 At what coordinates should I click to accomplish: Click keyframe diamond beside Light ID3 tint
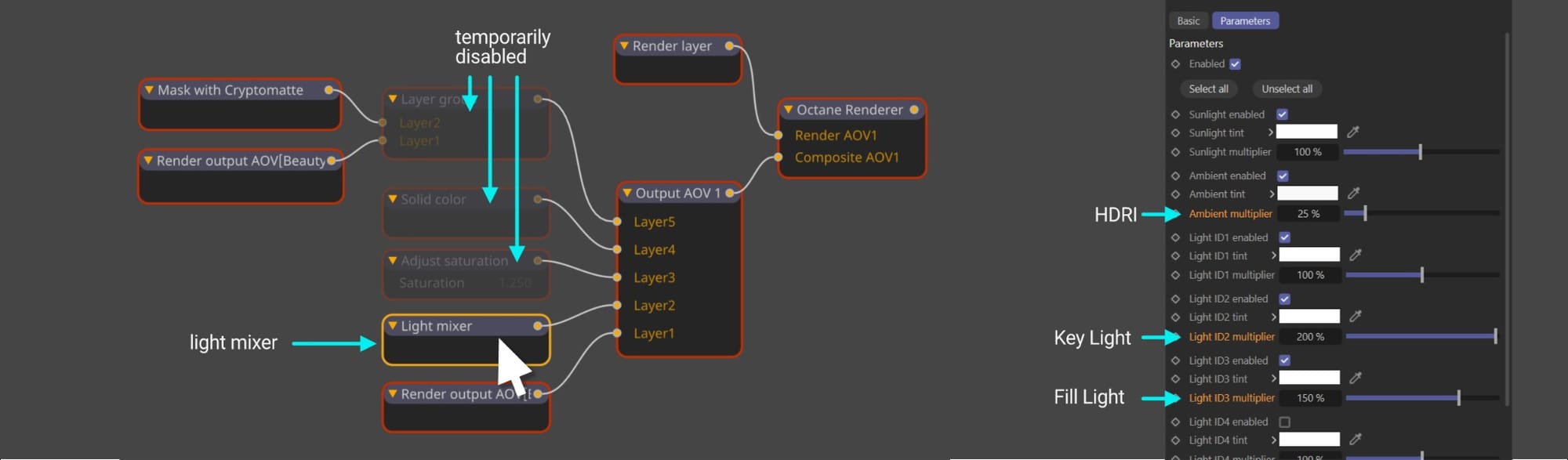1175,379
